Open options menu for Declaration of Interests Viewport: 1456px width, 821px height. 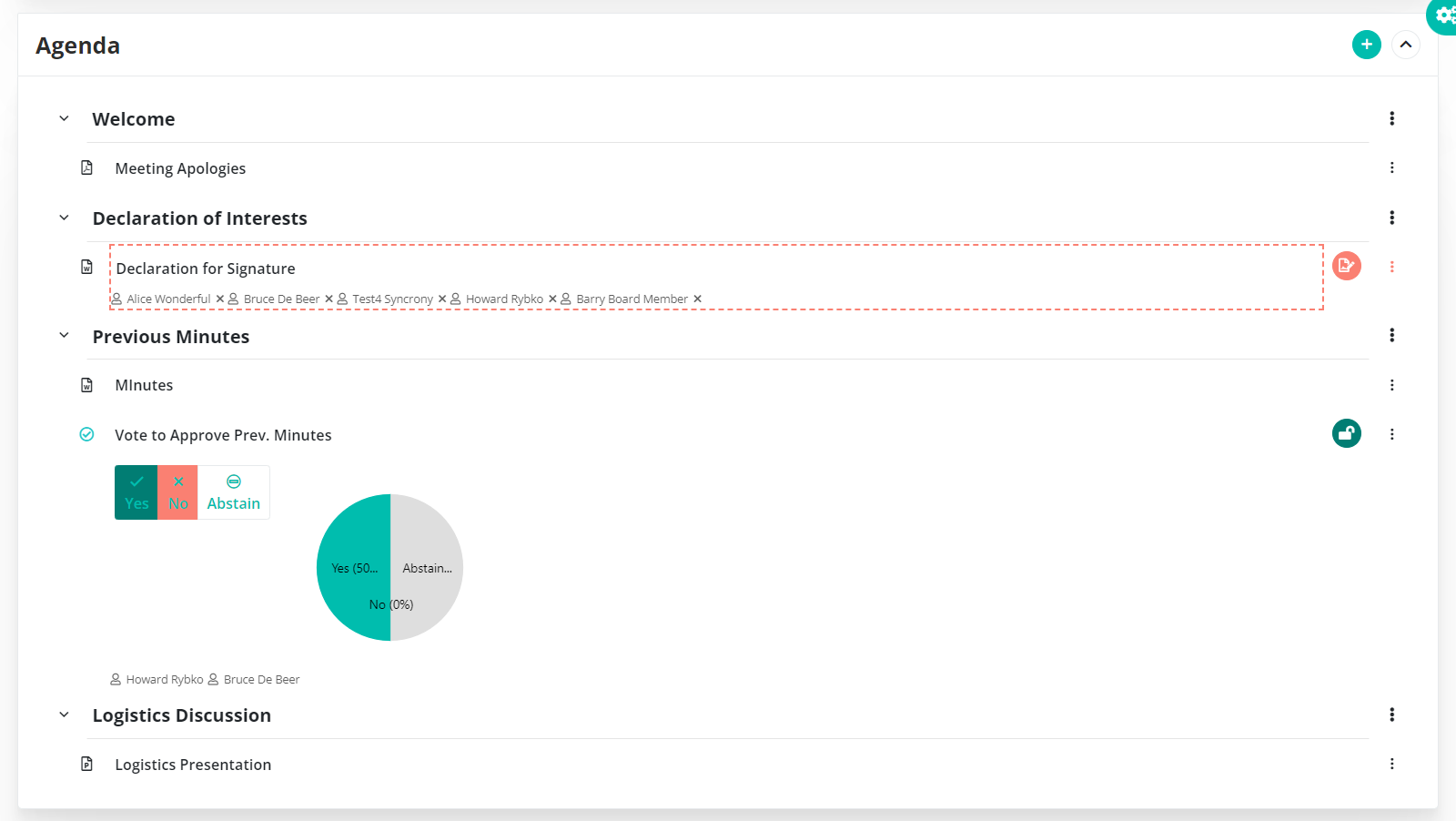tap(1391, 218)
